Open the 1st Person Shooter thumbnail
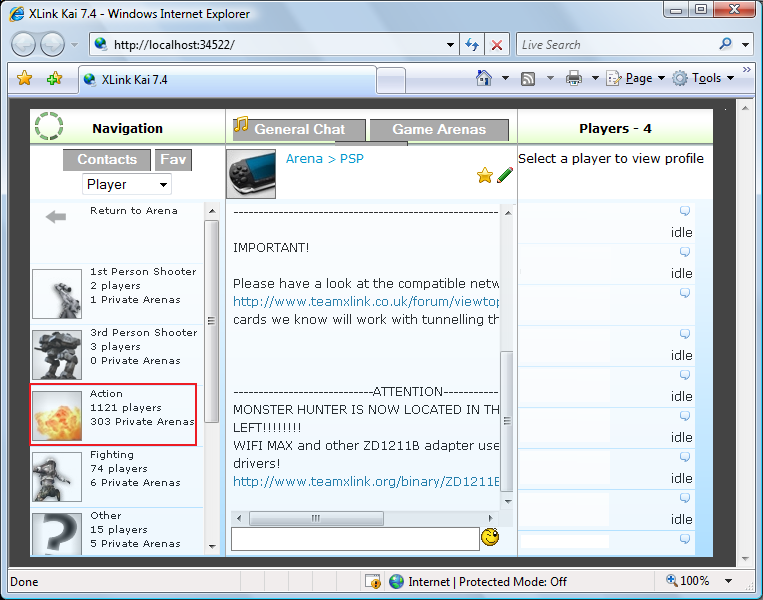Screen dimensions: 763x600 tap(57, 294)
